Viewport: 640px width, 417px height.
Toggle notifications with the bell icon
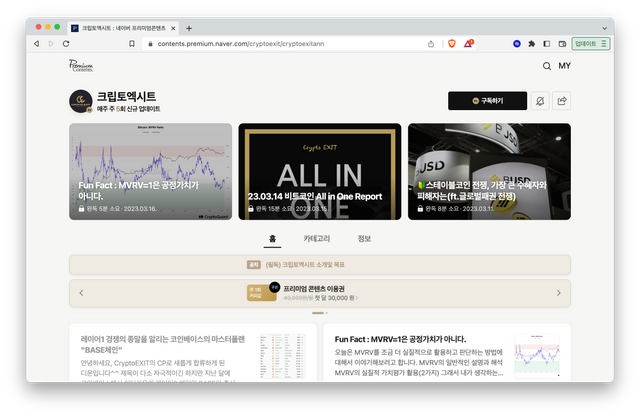[540, 101]
